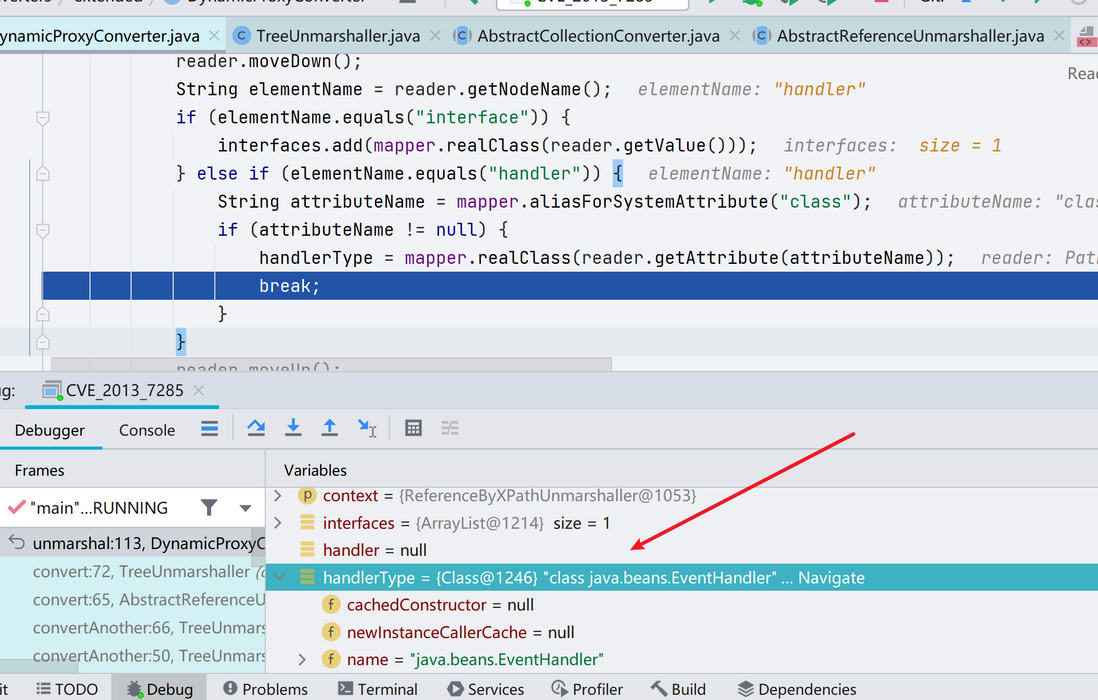Open the AbstractCollectionConverter.java editor tab

pos(598,36)
